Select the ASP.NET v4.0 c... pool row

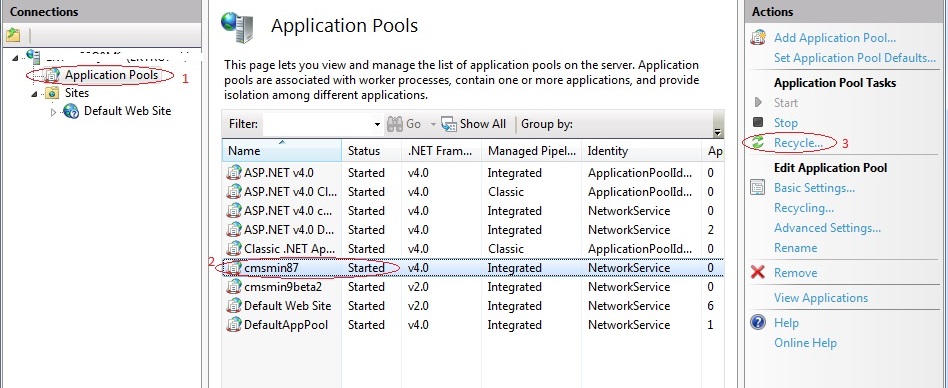(473, 211)
